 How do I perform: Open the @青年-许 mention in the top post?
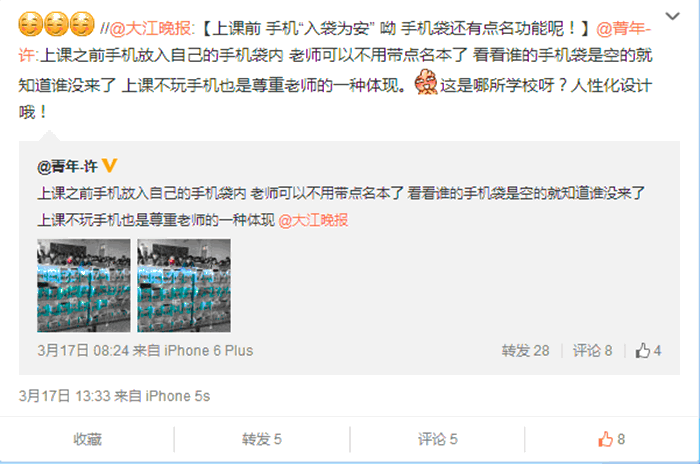click(x=624, y=29)
